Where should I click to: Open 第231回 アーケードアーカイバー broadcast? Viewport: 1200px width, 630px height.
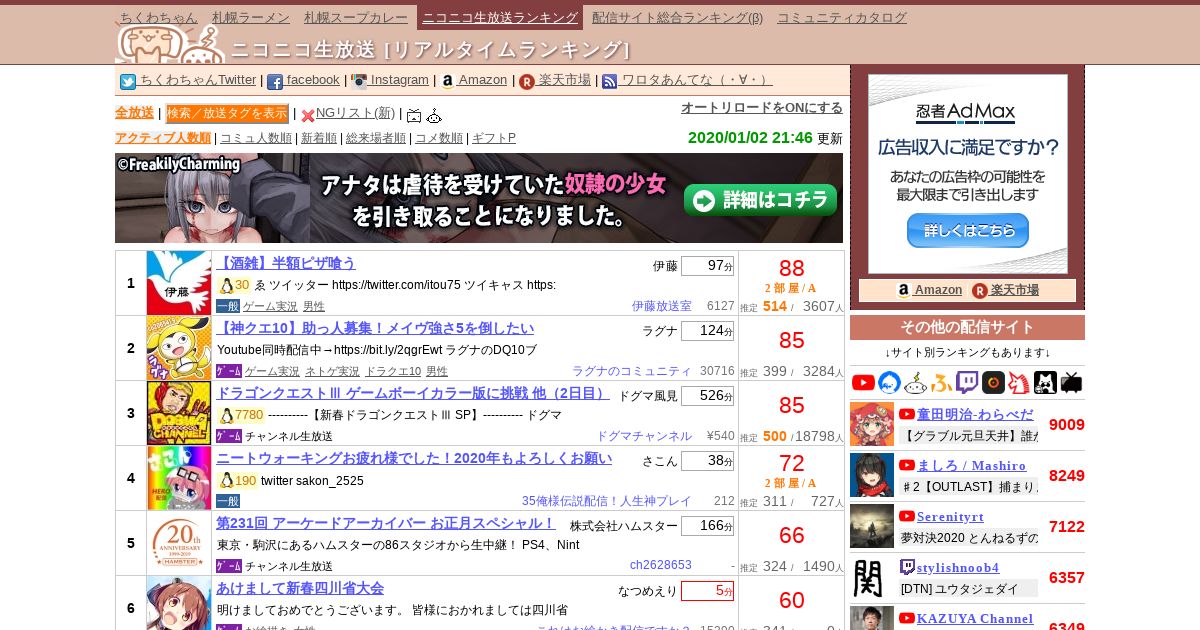(x=386, y=523)
